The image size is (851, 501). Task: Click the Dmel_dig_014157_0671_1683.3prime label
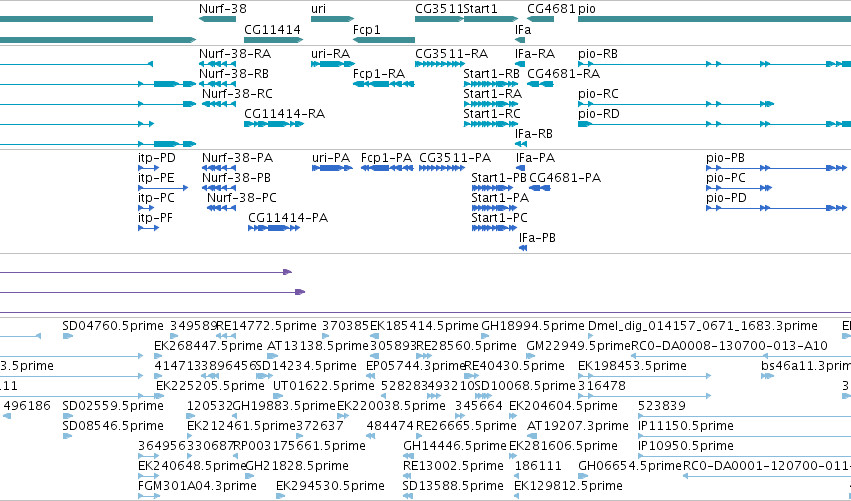click(703, 326)
